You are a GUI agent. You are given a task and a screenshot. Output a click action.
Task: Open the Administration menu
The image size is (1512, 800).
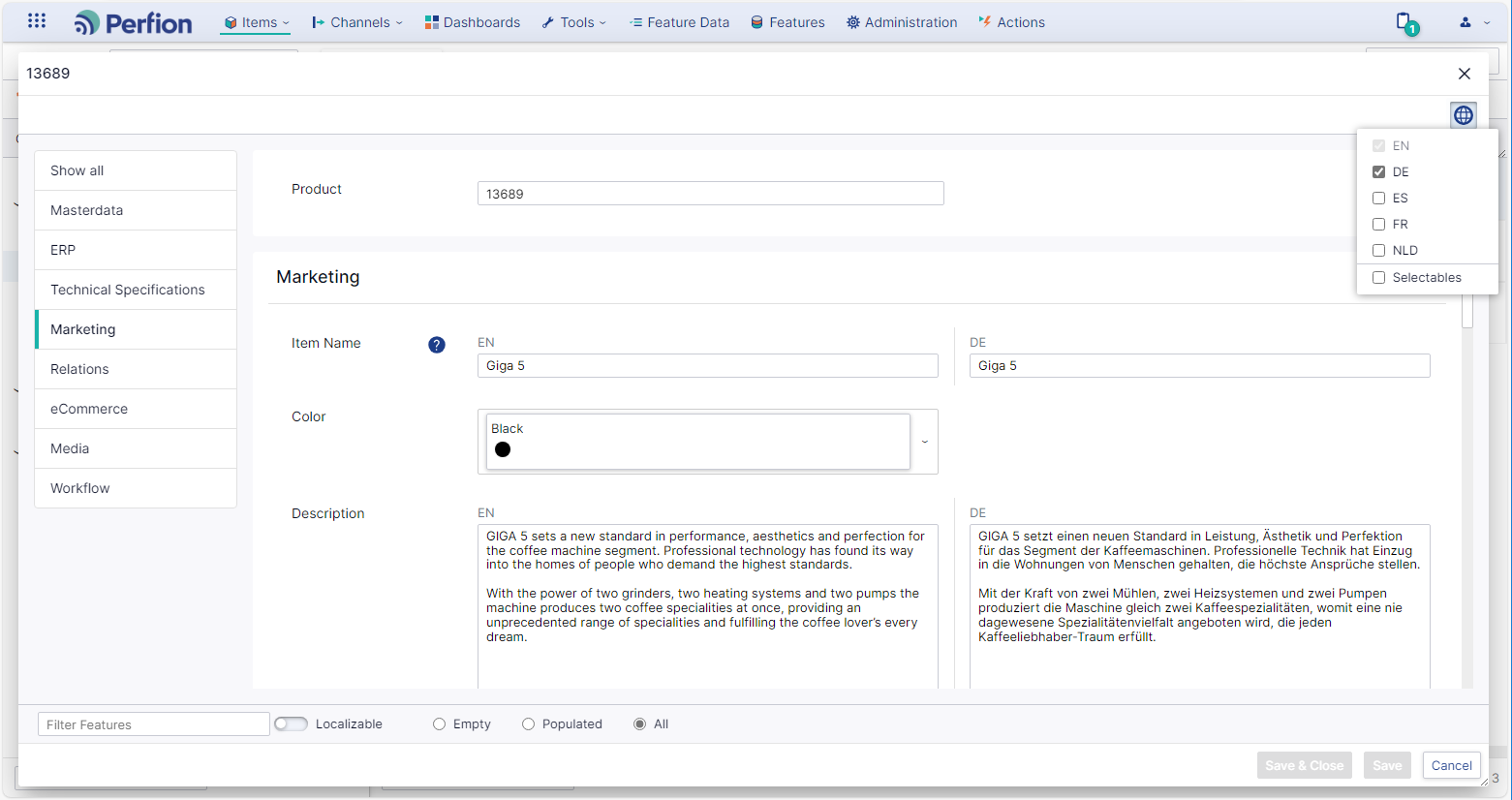[x=902, y=22]
